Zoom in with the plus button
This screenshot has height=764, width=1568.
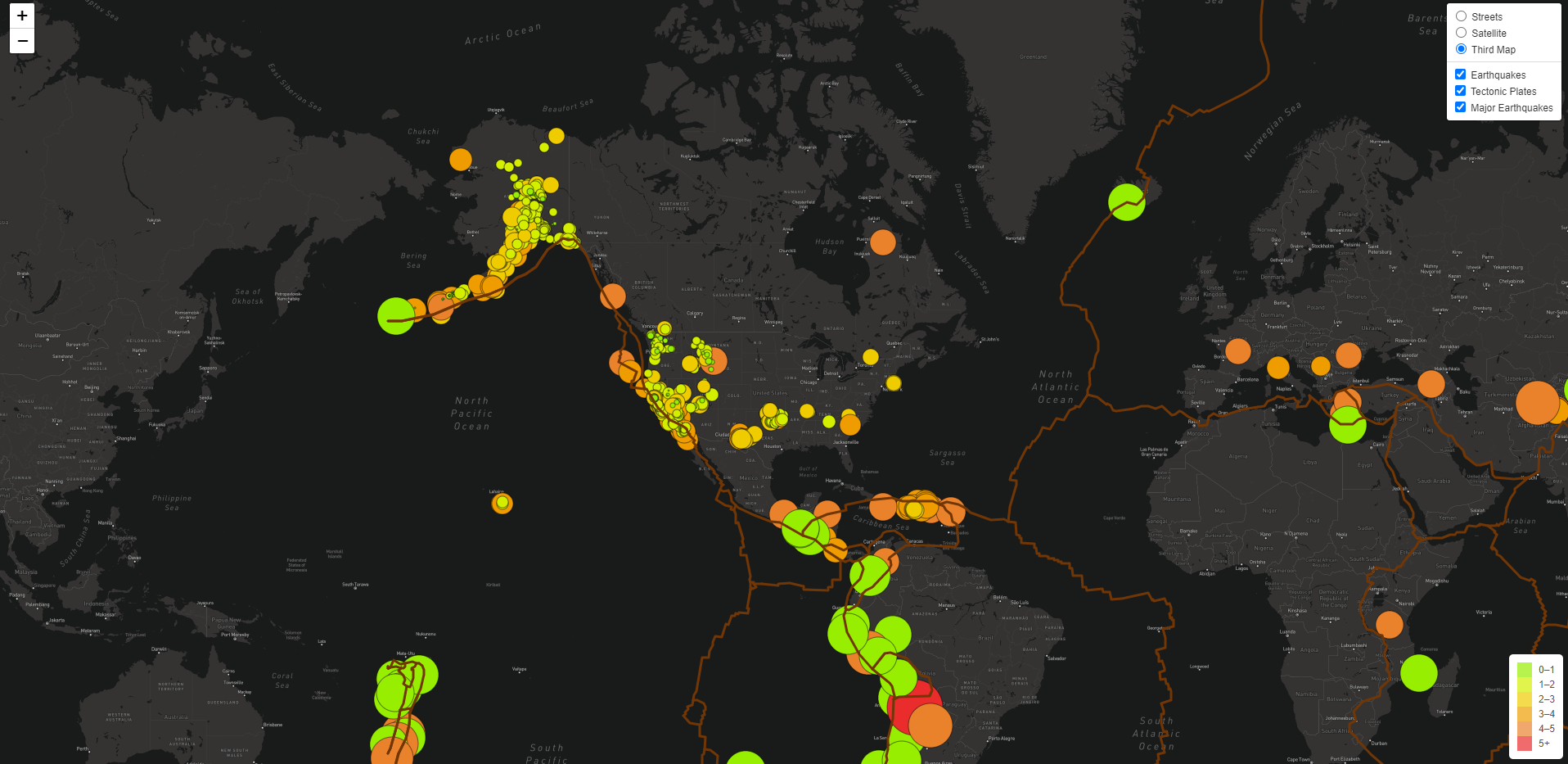pyautogui.click(x=22, y=16)
